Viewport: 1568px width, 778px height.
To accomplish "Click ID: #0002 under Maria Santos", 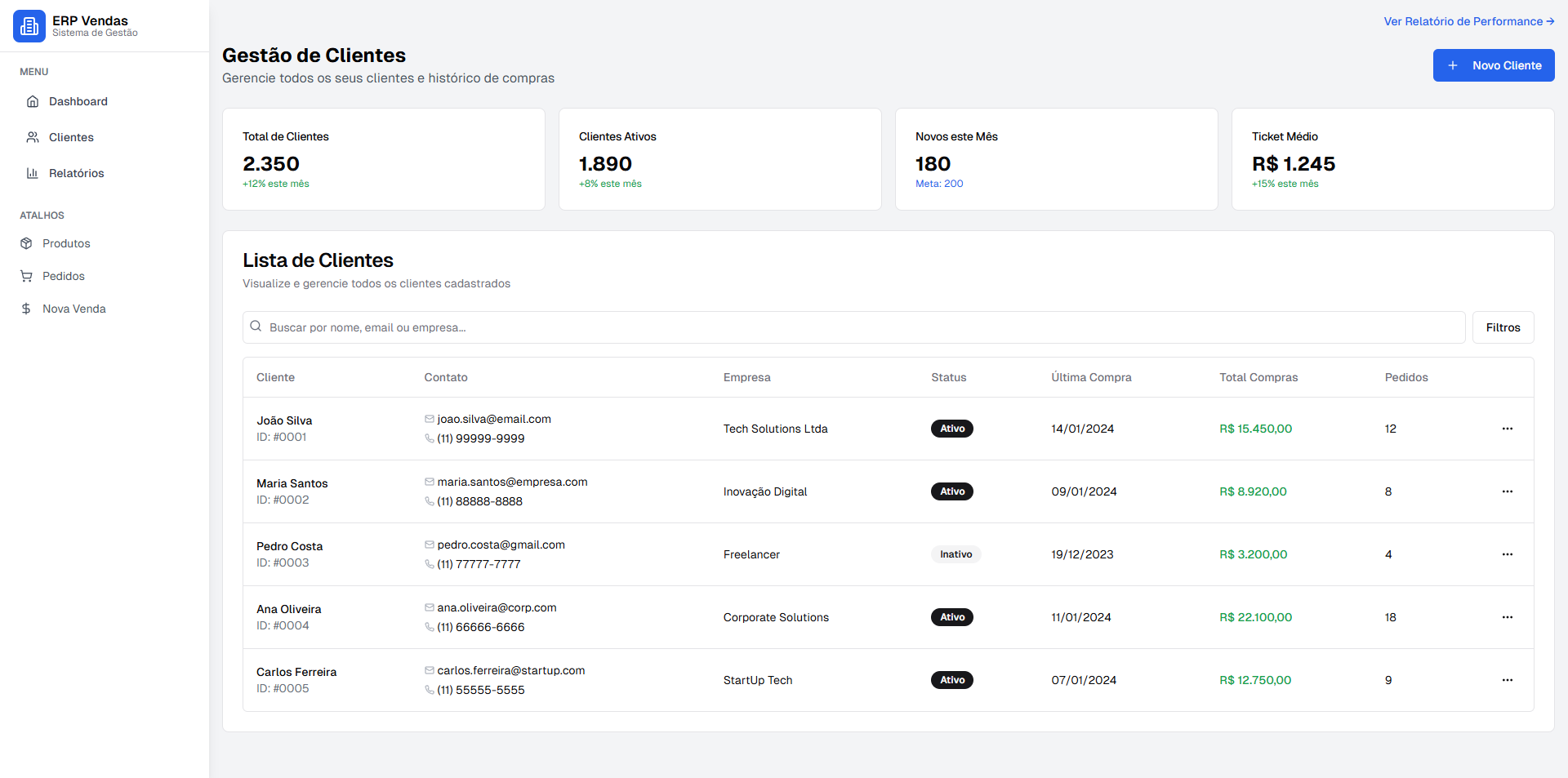I will [x=283, y=500].
